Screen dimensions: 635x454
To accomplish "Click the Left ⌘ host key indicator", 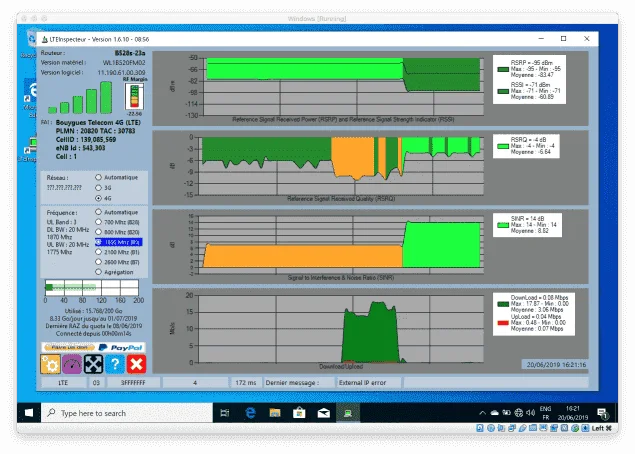I will 601,428.
